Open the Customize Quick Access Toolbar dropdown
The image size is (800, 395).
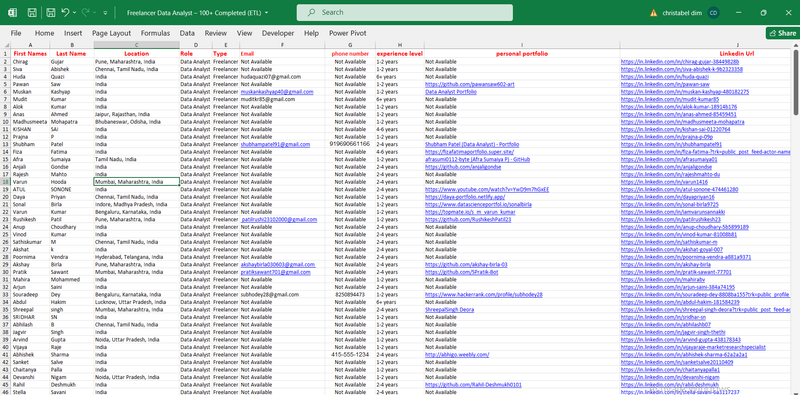pos(105,12)
